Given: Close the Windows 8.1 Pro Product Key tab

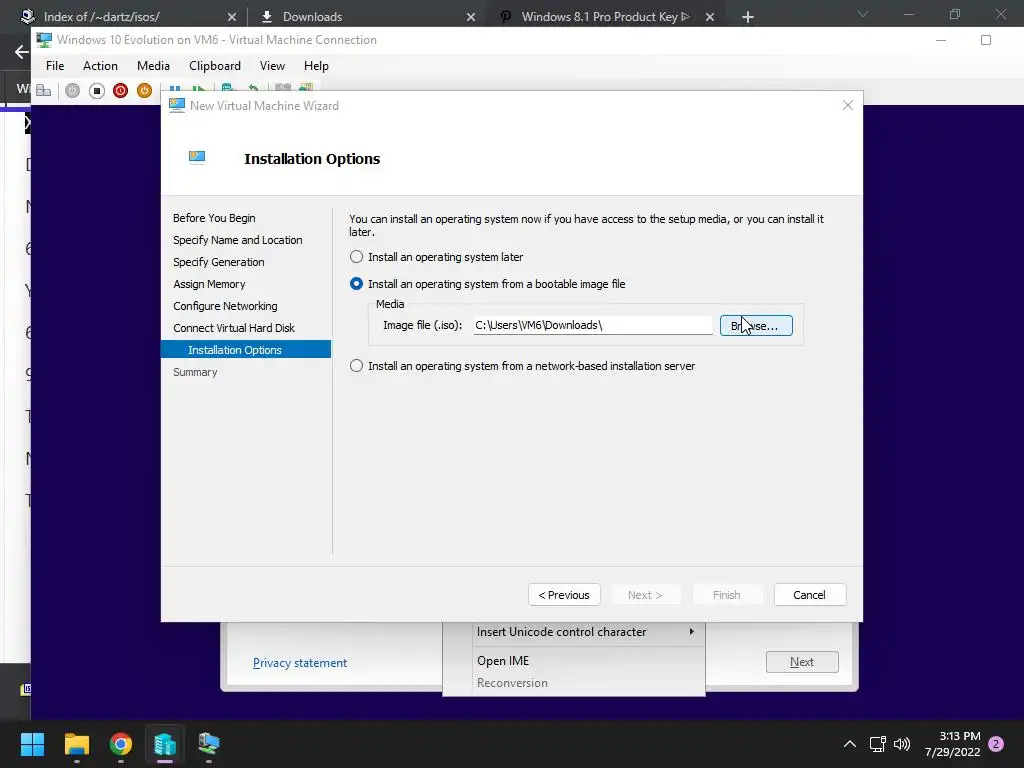Looking at the screenshot, I should (710, 17).
